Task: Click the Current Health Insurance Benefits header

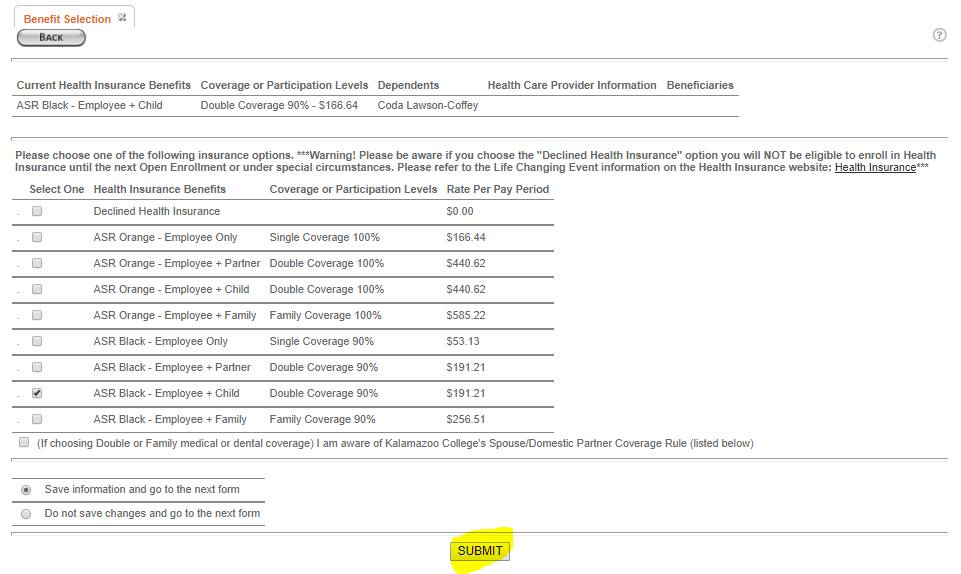Action: 104,85
